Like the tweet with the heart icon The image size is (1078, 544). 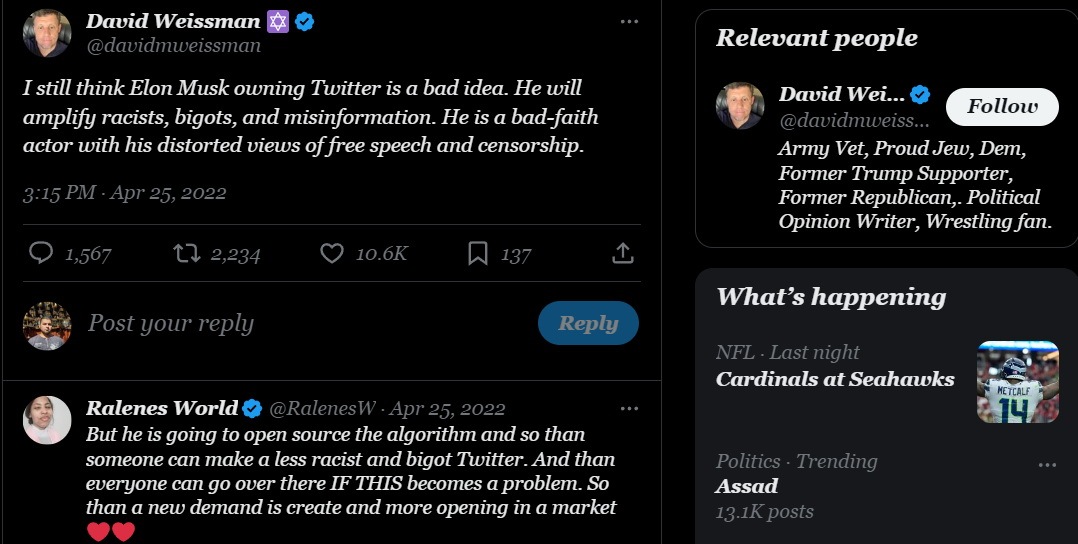pos(332,254)
